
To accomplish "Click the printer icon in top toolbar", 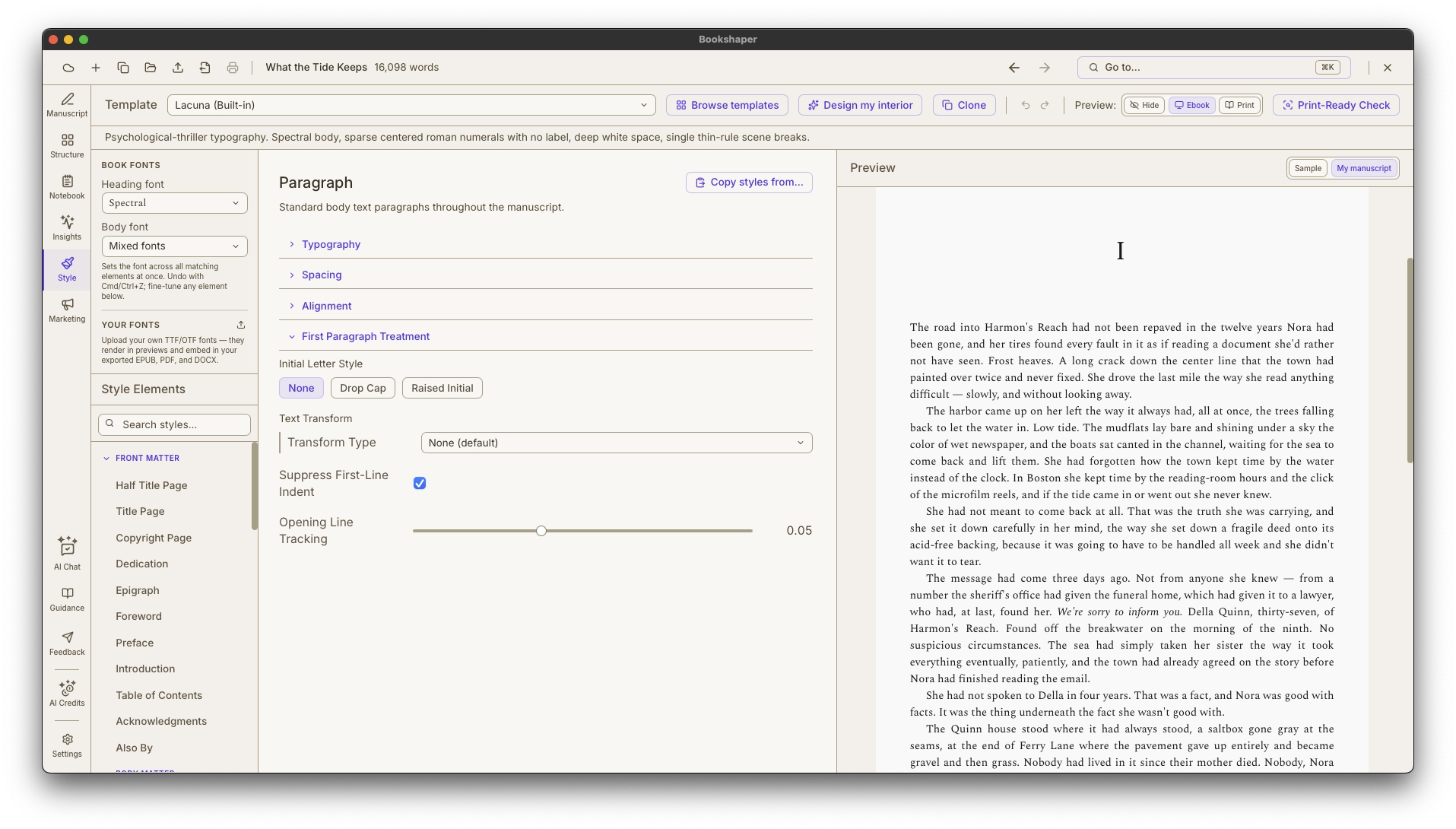I will 233,68.
